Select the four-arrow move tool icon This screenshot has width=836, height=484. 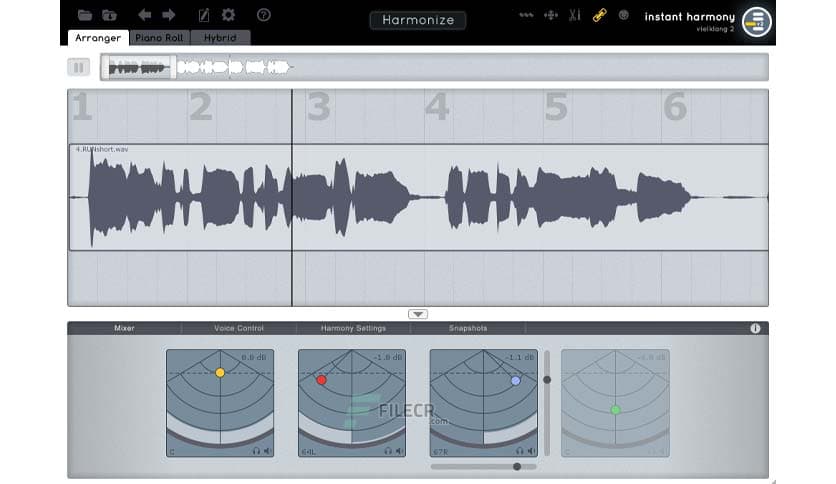tap(551, 15)
